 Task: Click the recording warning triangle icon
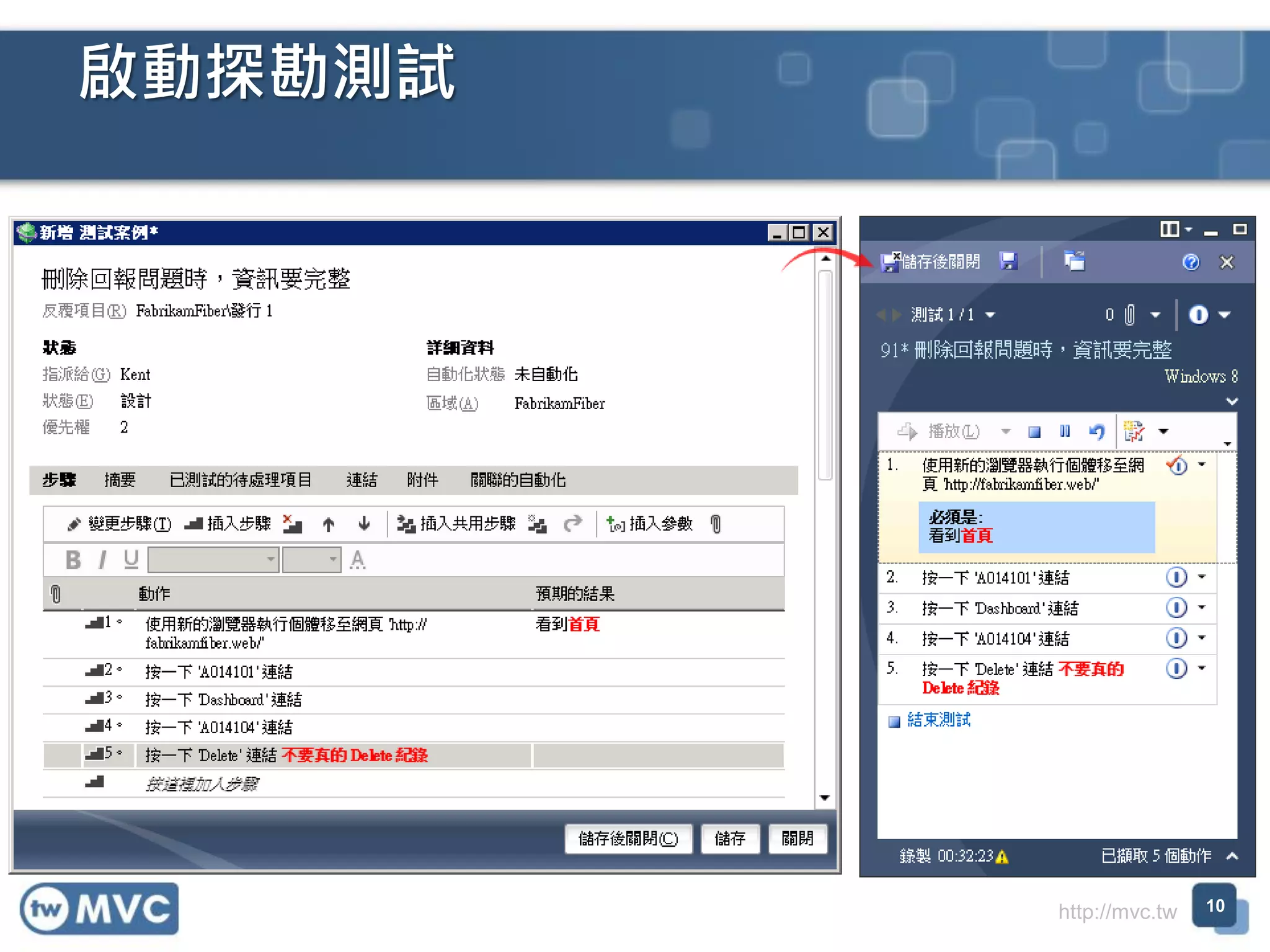(x=1002, y=857)
